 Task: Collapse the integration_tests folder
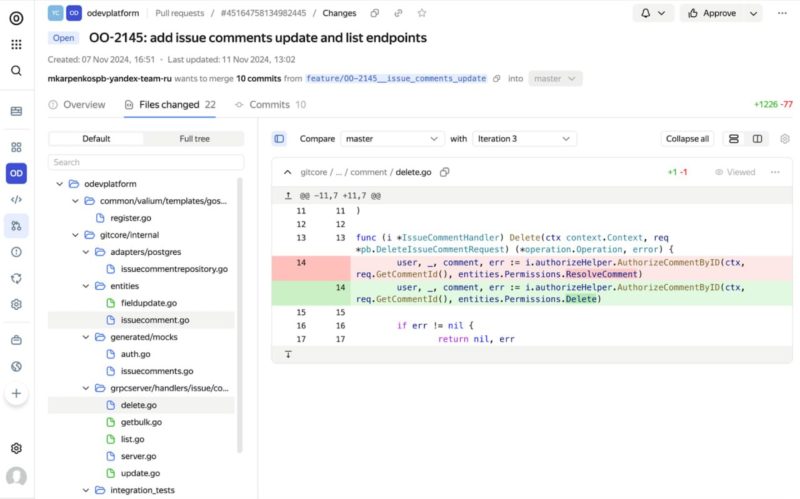coord(86,490)
